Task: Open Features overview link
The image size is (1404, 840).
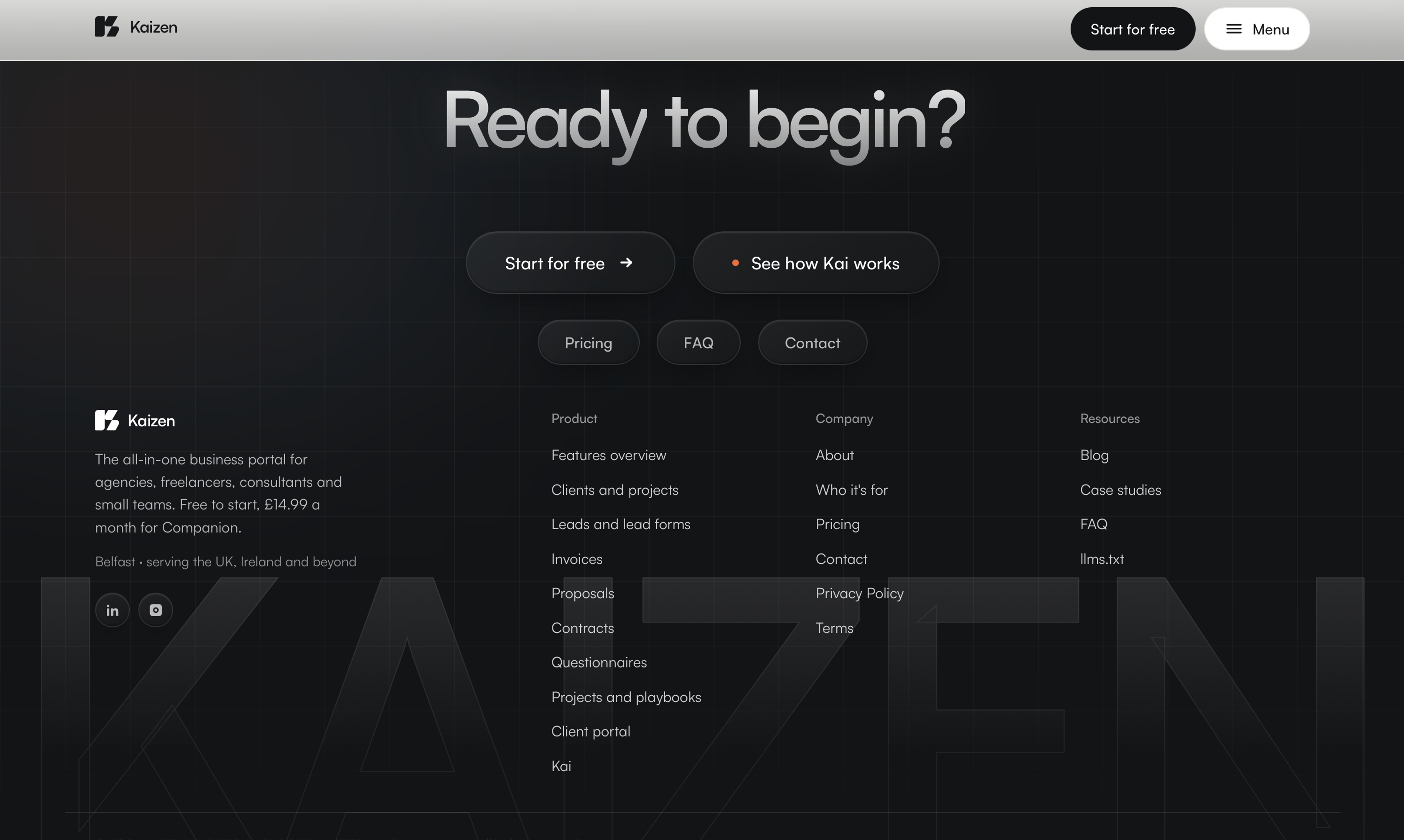Action: (x=609, y=455)
